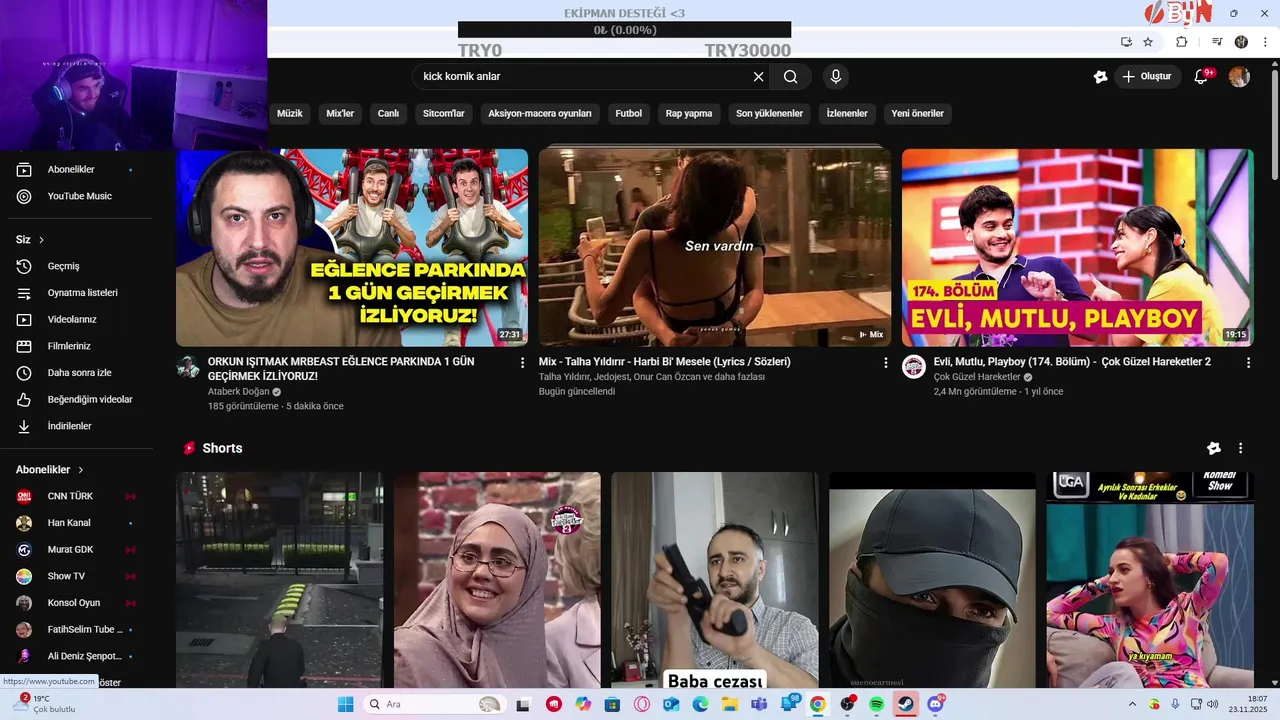This screenshot has width=1280, height=720.
Task: Expand the Abonelikler heading chevron
Action: [81, 470]
